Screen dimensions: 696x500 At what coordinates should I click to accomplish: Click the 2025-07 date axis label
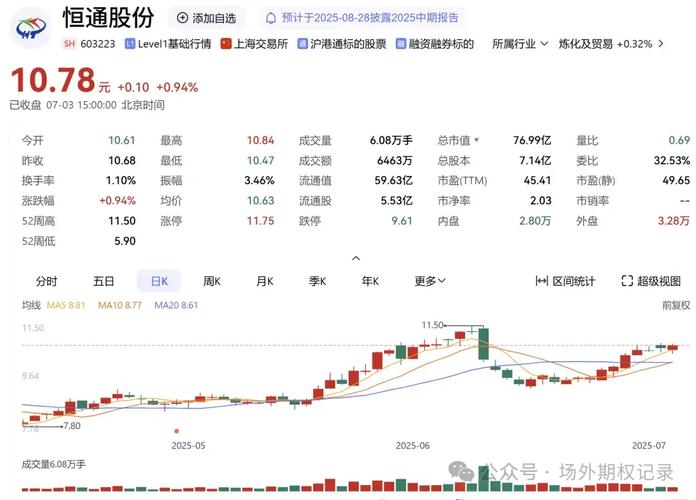click(x=649, y=445)
